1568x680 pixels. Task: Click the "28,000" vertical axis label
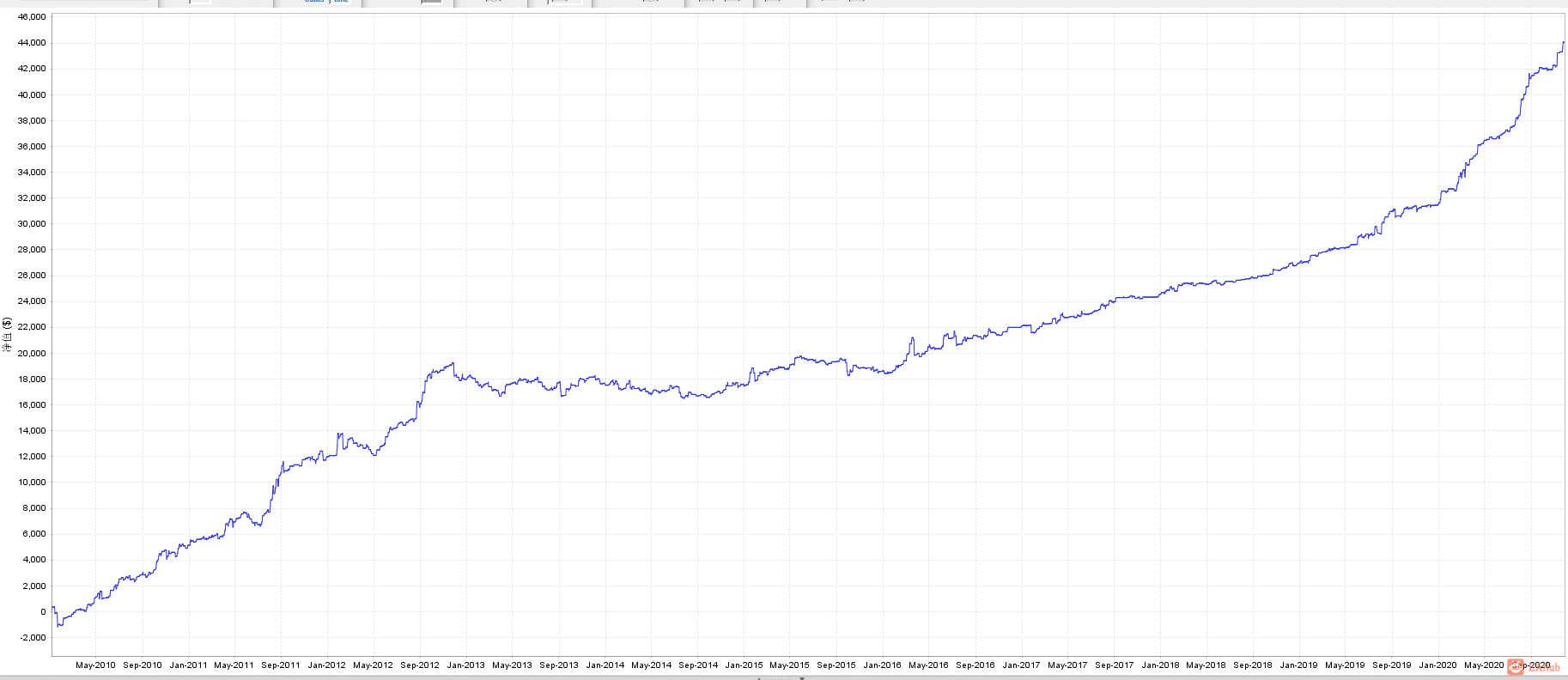tap(32, 250)
